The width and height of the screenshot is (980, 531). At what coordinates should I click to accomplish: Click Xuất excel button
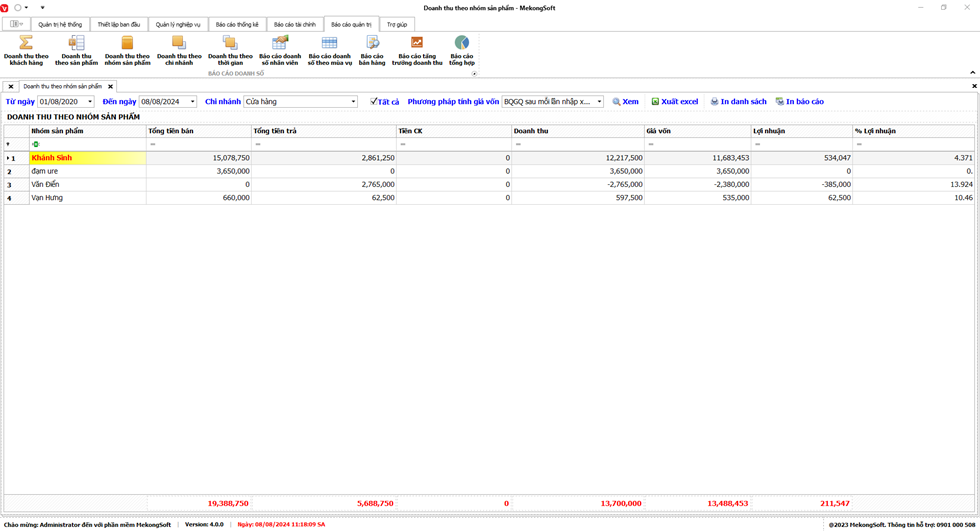click(x=675, y=102)
